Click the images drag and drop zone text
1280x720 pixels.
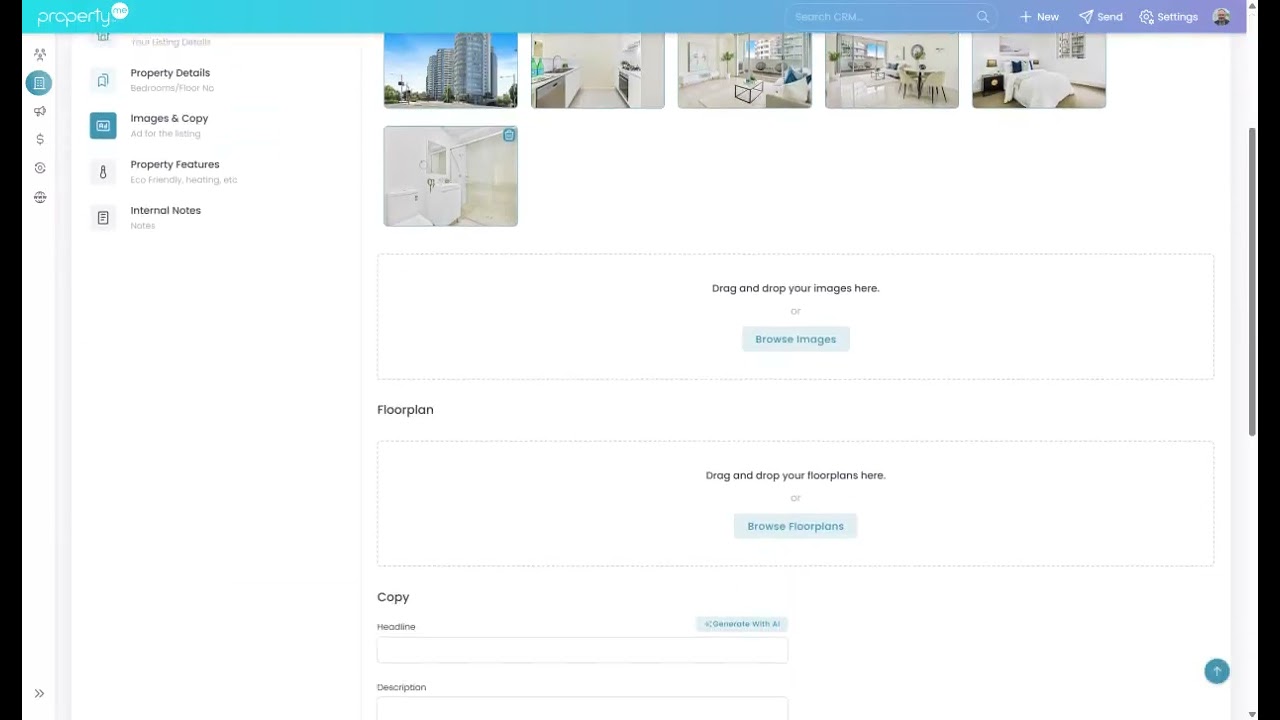pyautogui.click(x=796, y=288)
